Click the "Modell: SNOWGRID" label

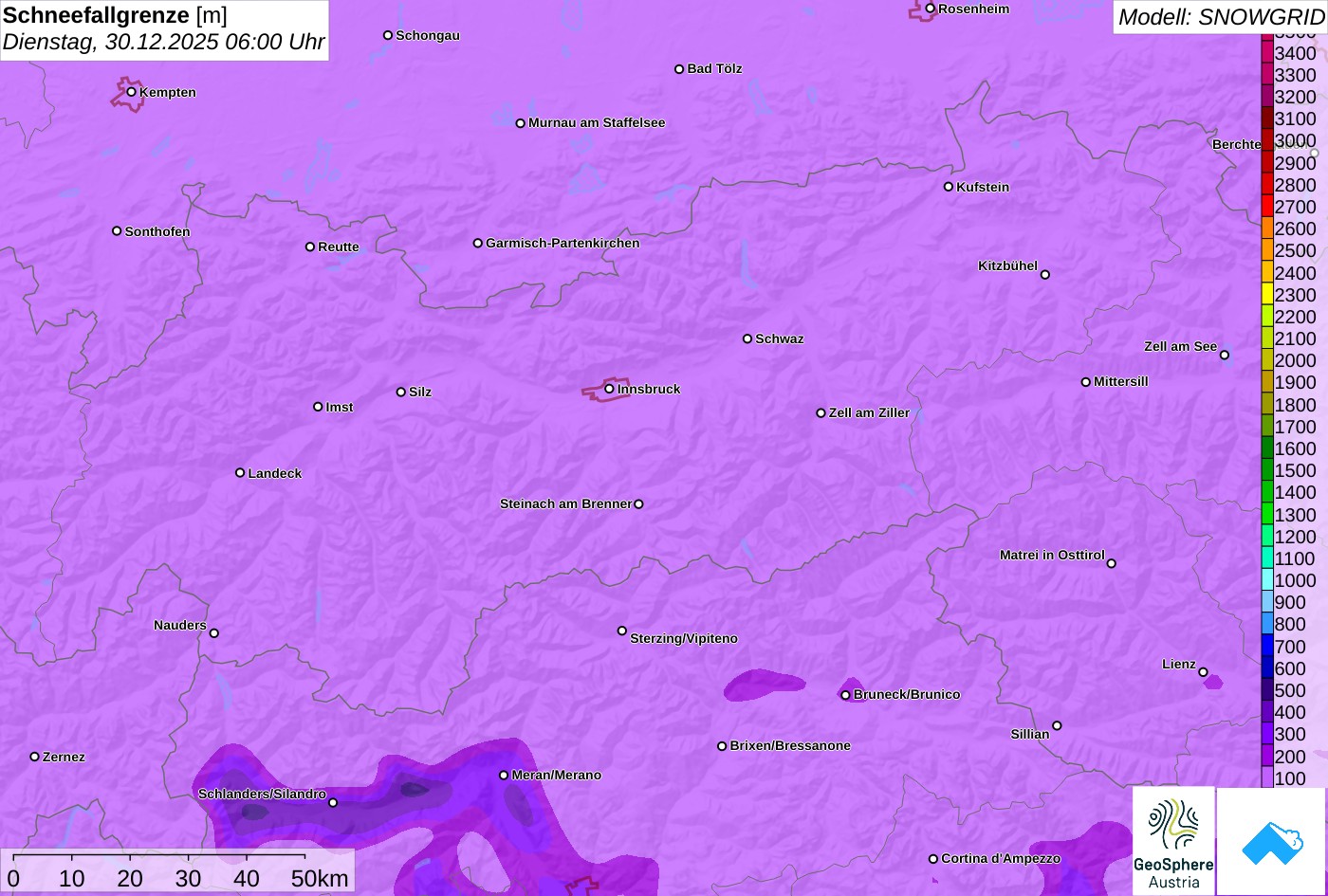tap(1221, 17)
